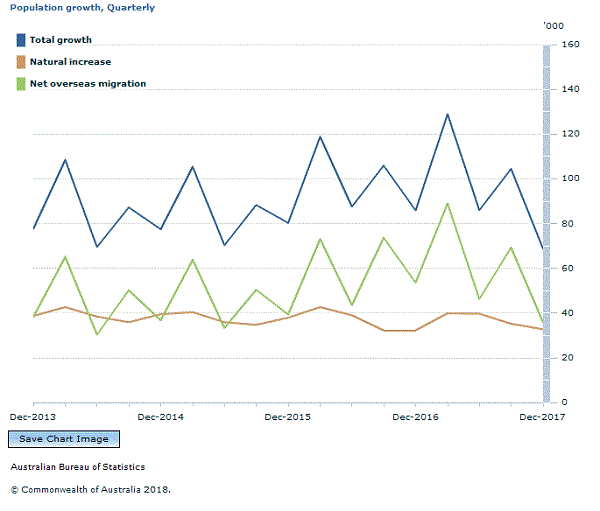Select the Total growth legend label

(61, 40)
